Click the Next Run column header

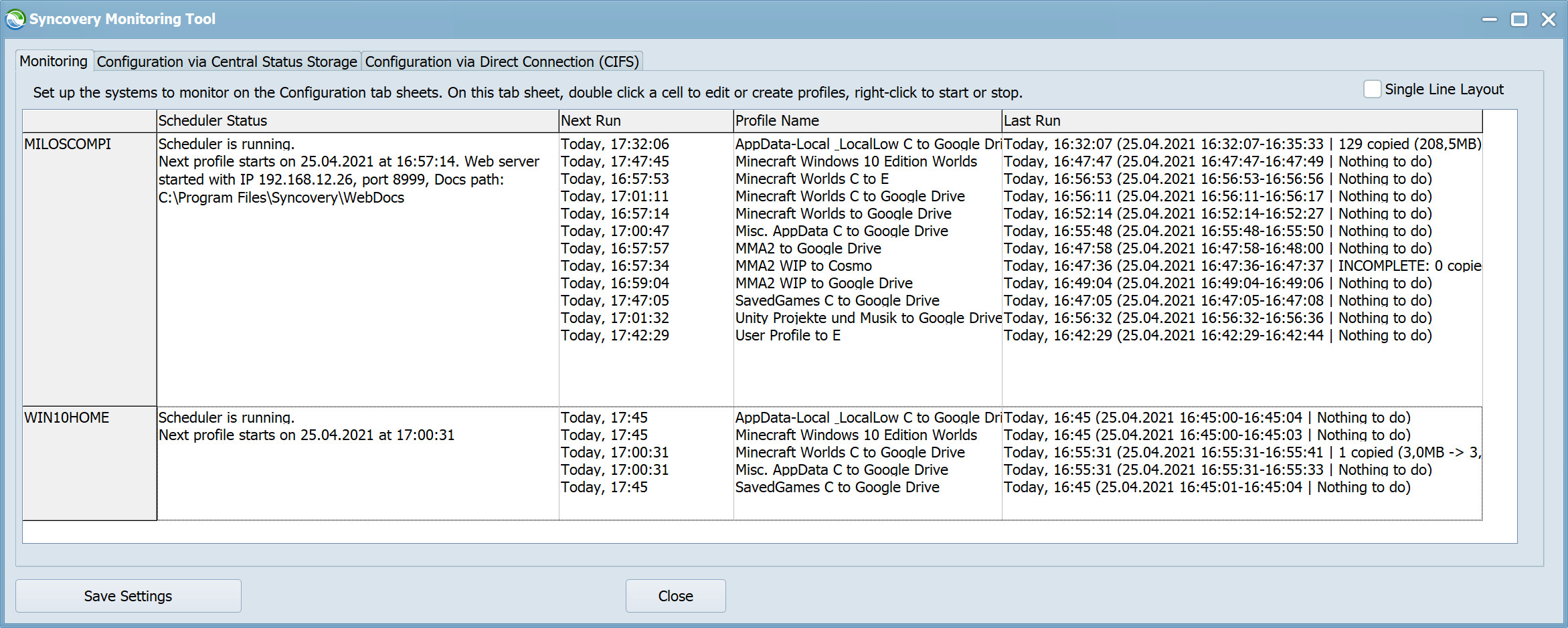pos(591,120)
